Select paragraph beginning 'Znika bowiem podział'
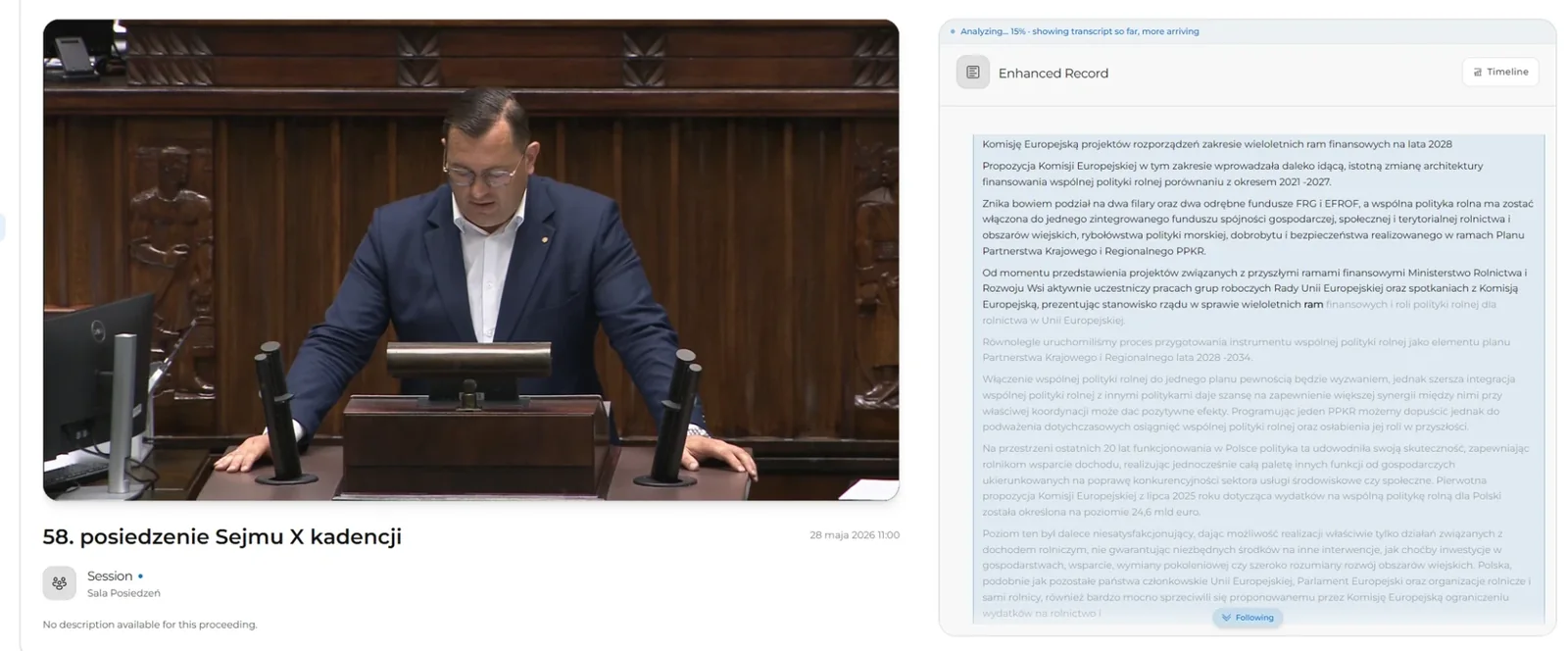The image size is (1568, 651). coord(1257,227)
